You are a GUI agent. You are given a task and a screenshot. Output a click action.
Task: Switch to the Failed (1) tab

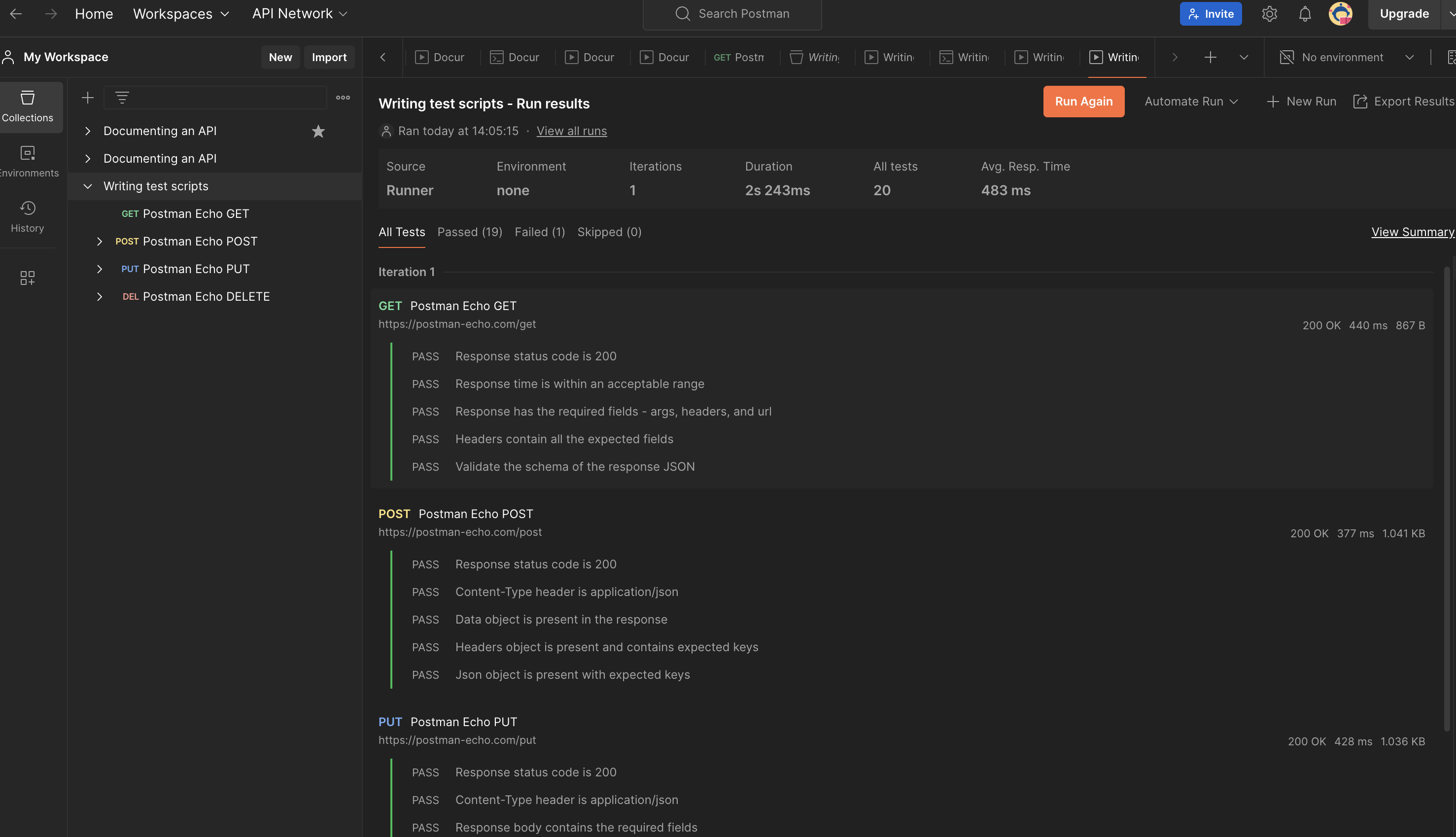coord(539,232)
